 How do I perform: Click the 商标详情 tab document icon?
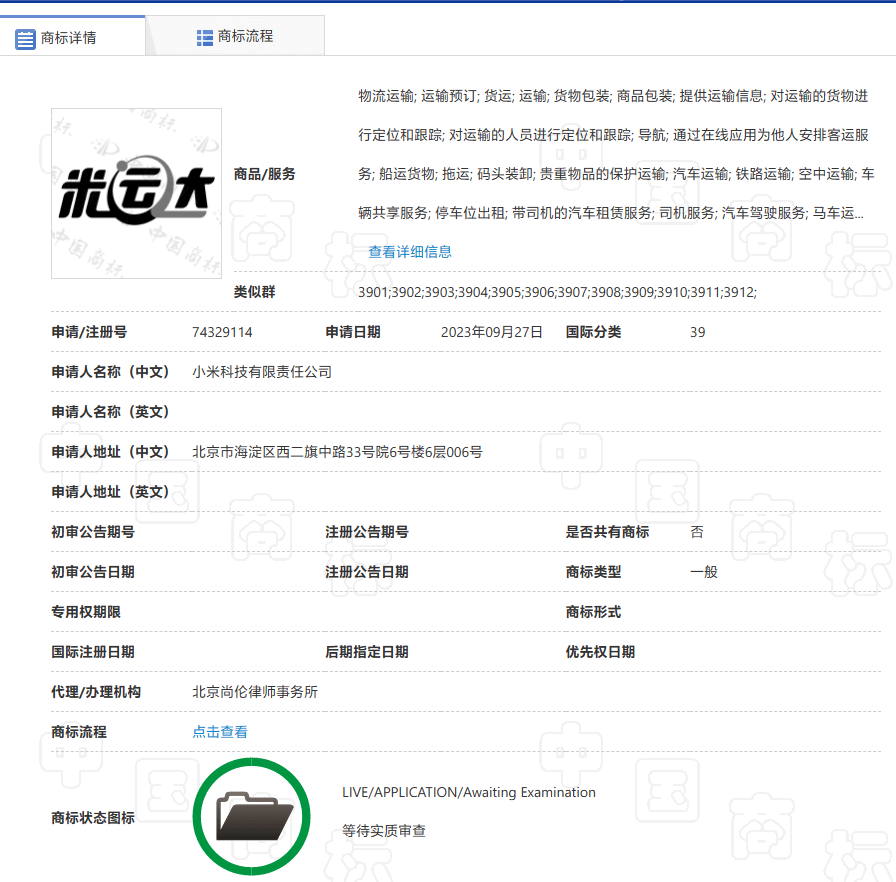25,38
